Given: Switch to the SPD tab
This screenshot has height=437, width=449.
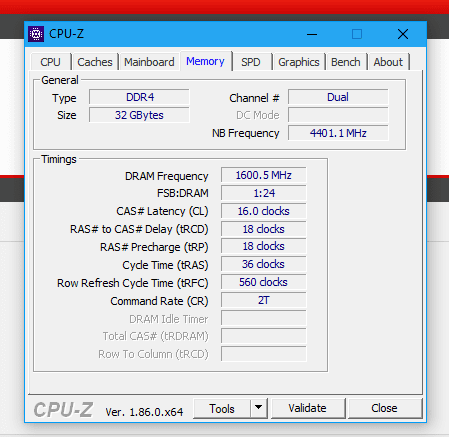Looking at the screenshot, I should (251, 62).
